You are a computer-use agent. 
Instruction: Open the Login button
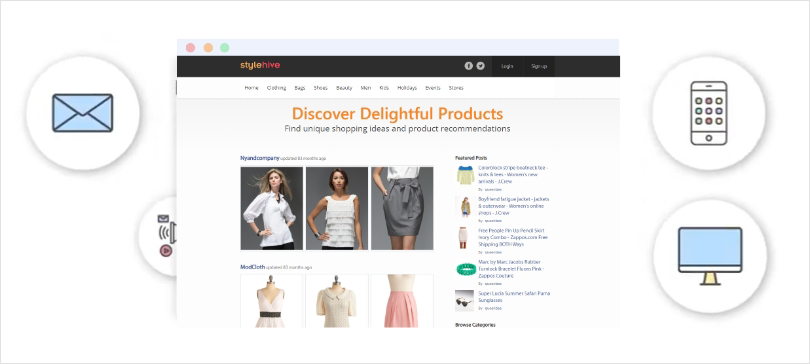coord(507,66)
